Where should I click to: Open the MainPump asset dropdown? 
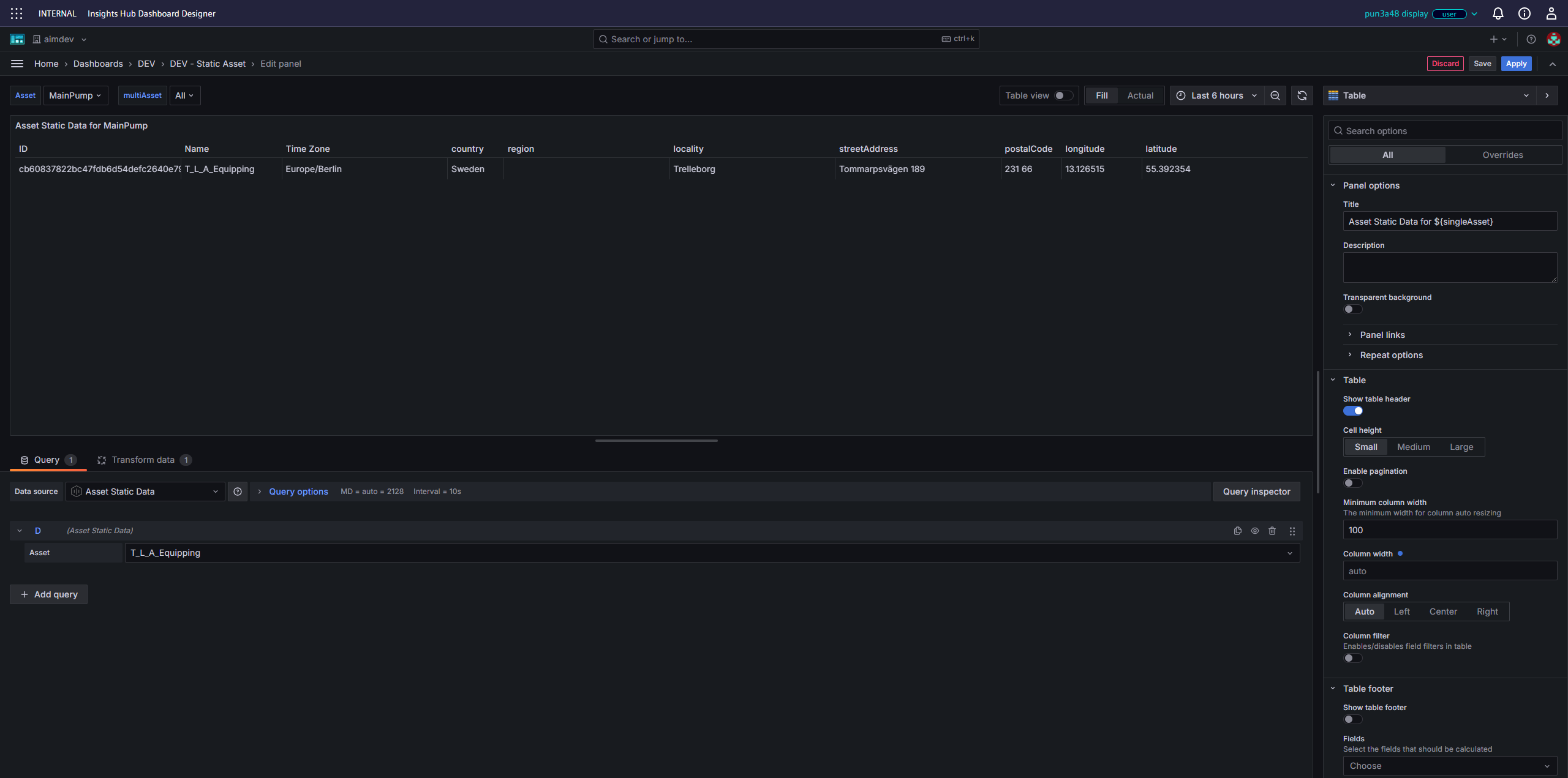75,95
